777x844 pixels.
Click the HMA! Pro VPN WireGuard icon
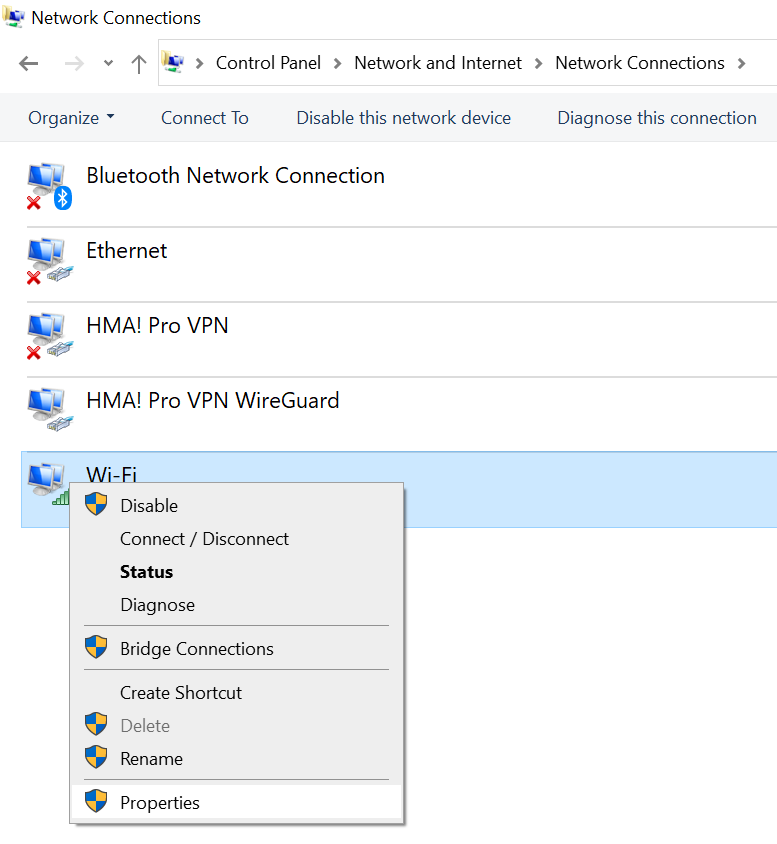47,410
